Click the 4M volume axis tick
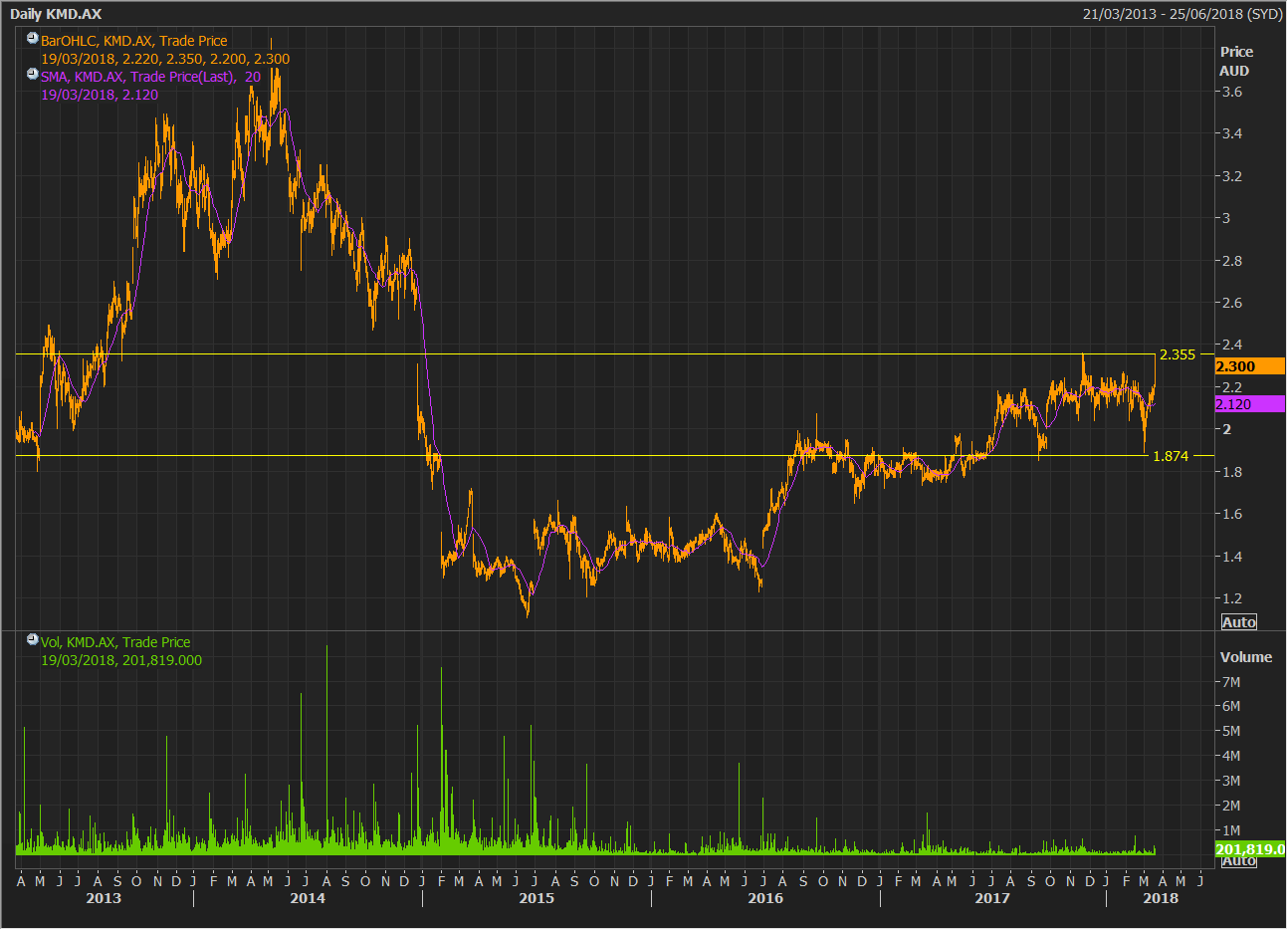 point(1231,756)
